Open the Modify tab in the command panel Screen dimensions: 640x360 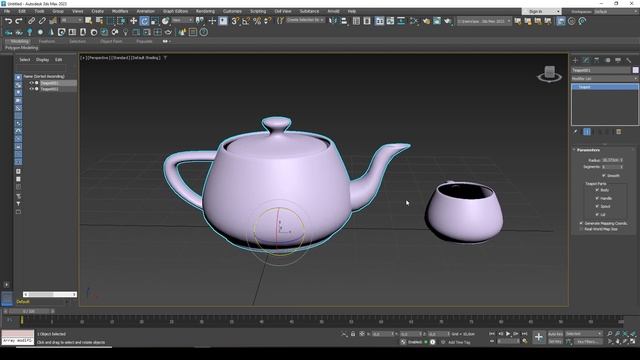pyautogui.click(x=586, y=60)
